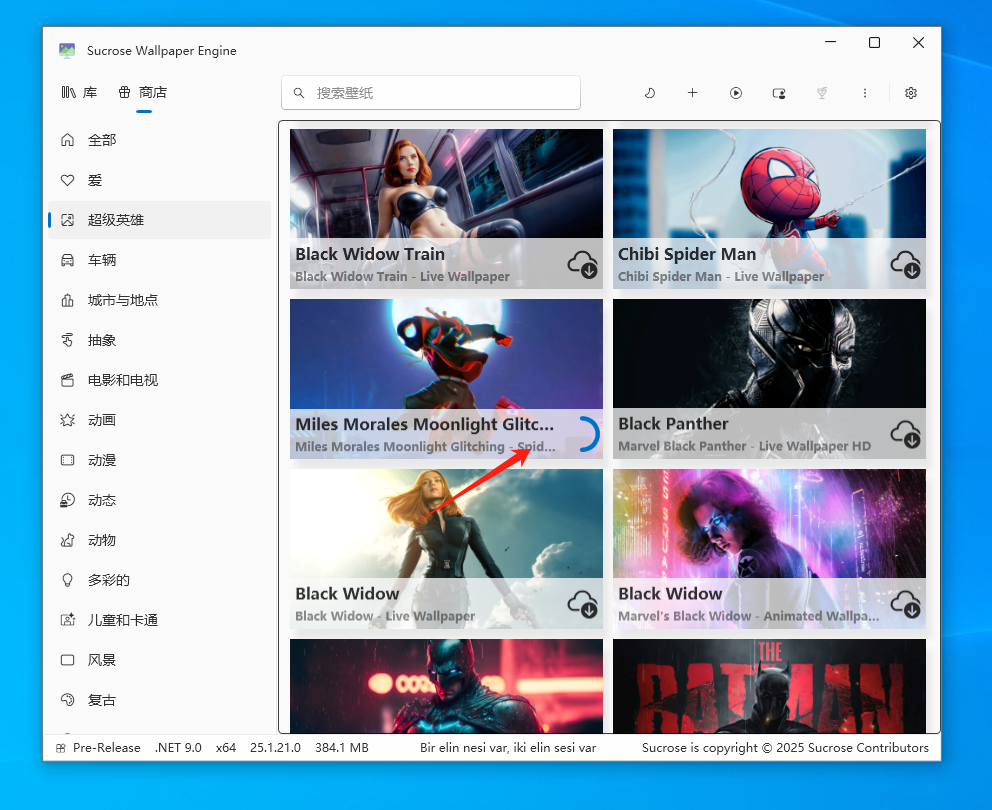The width and height of the screenshot is (992, 810).
Task: Click the building icon beside 城市与地点
Action: (68, 300)
